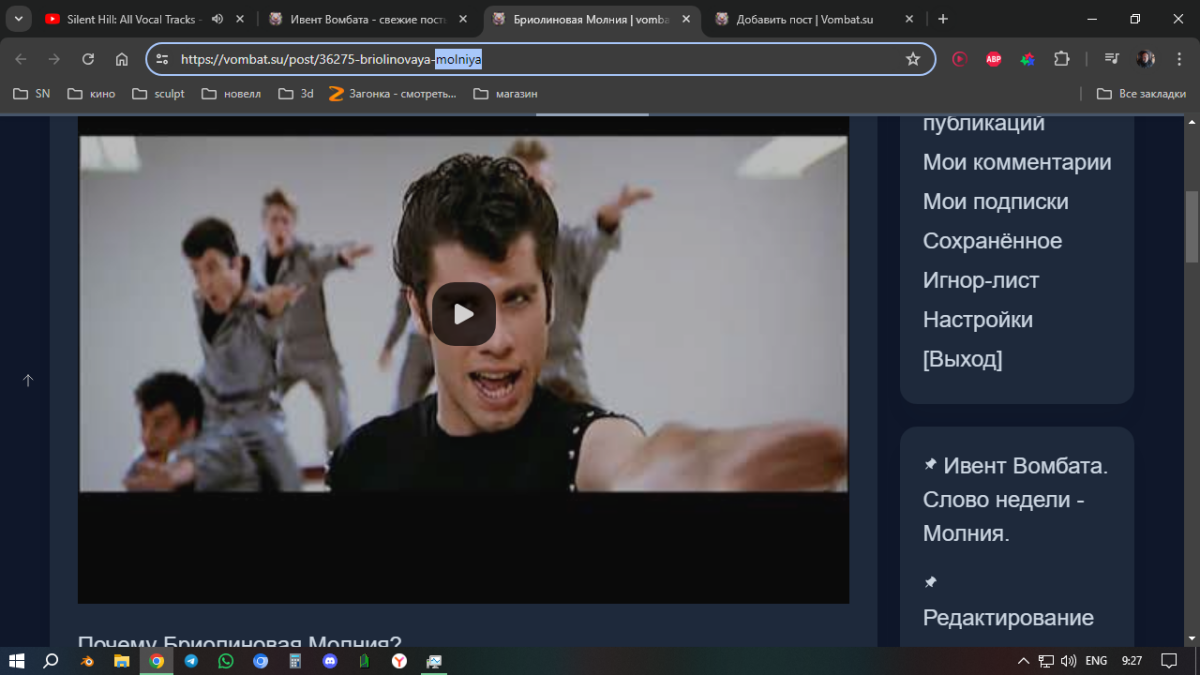Play the Greased Lightning video
The height and width of the screenshot is (675, 1200).
pos(463,314)
